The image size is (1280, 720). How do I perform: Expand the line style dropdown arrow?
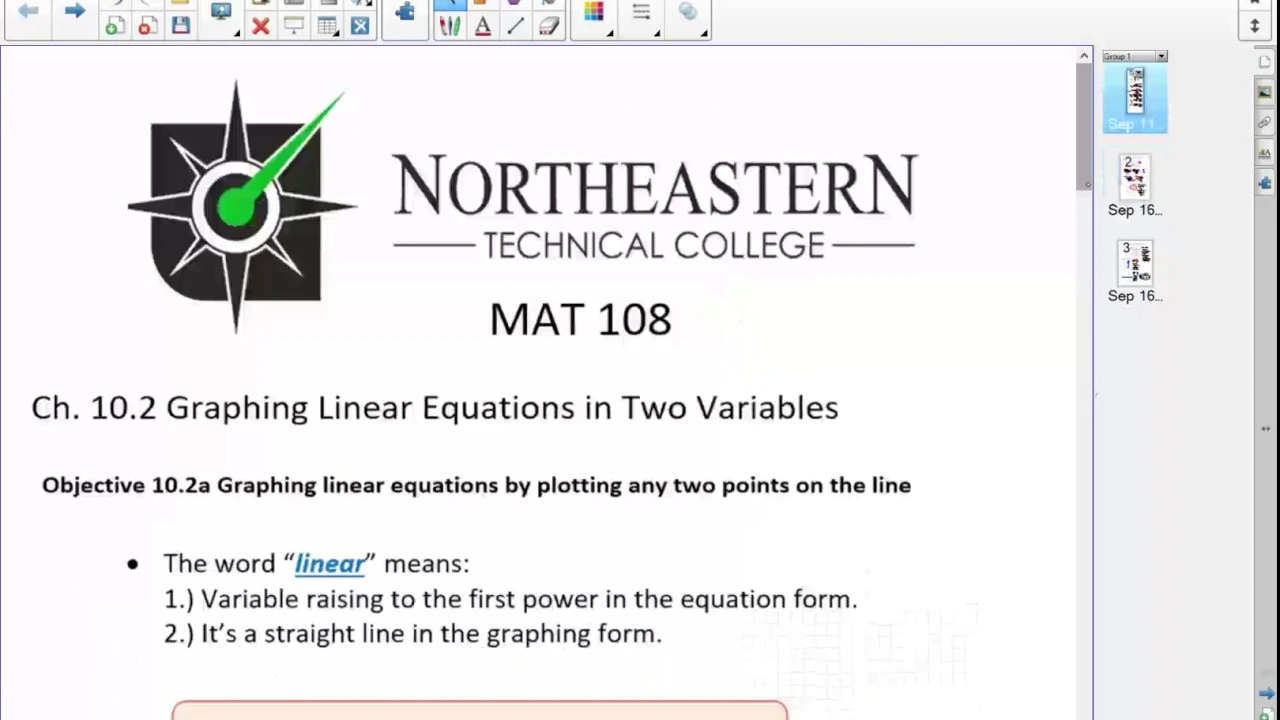[x=657, y=33]
